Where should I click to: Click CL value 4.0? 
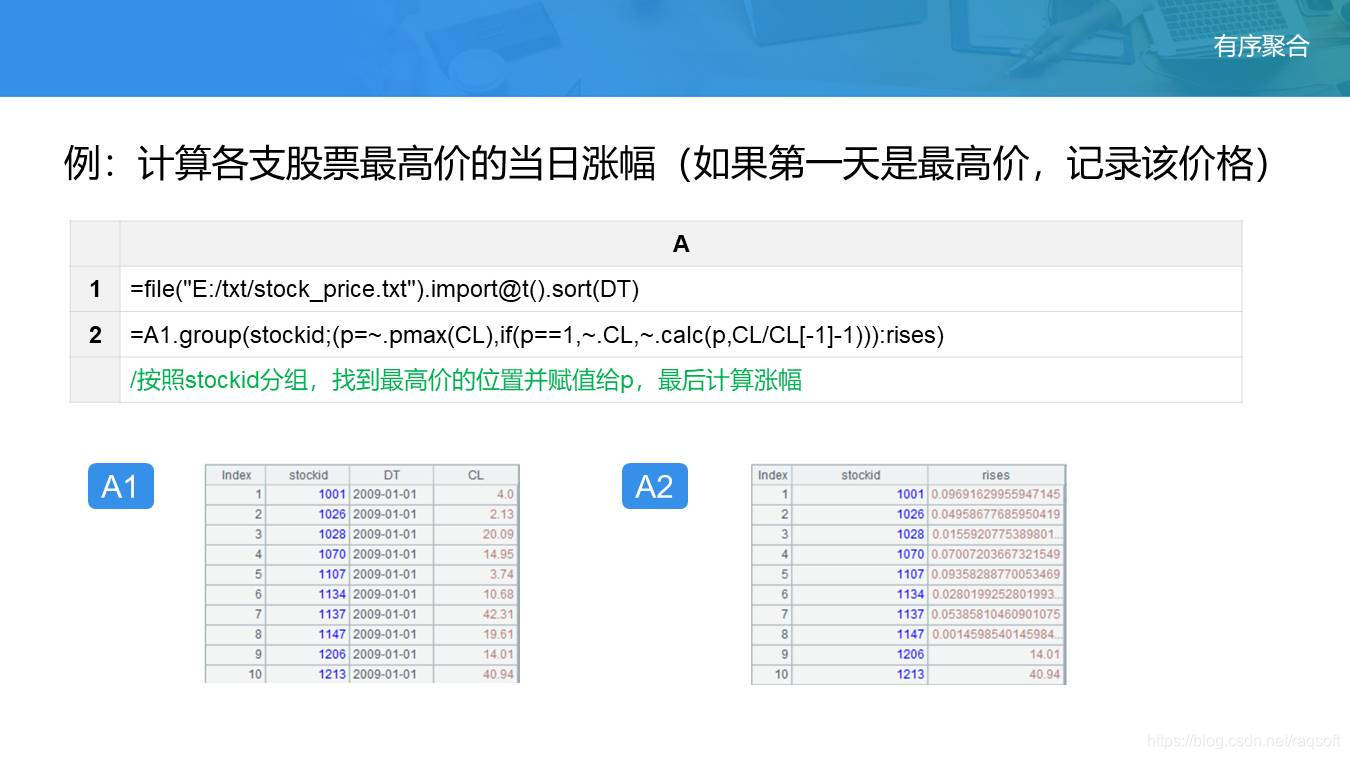[505, 494]
